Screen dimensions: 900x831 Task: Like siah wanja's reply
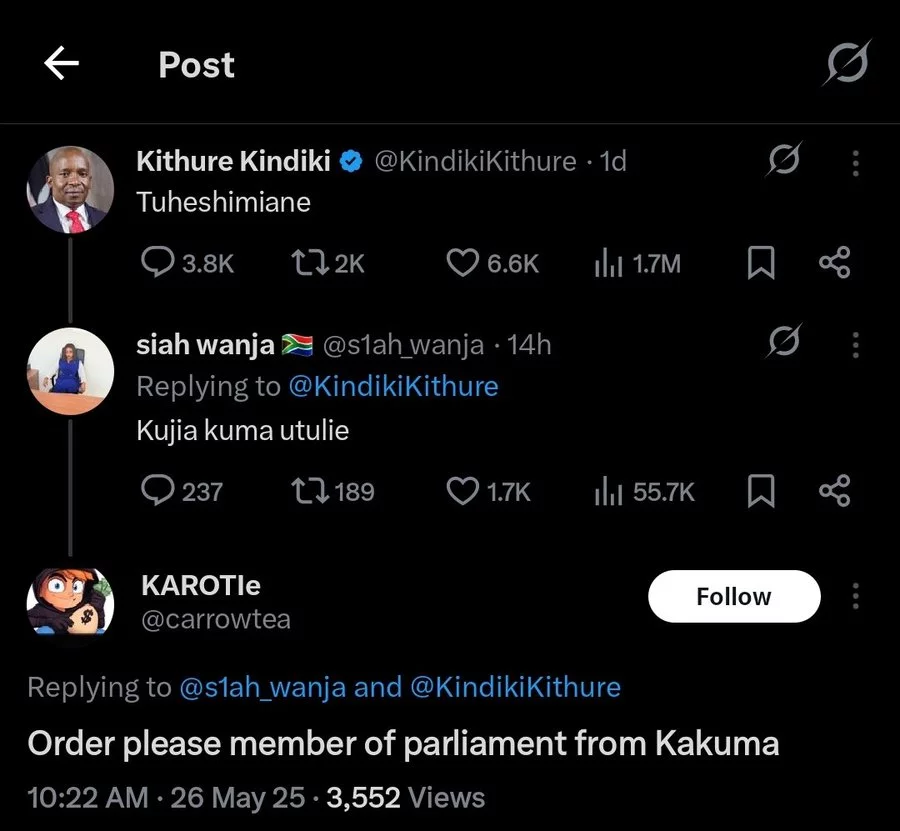tap(461, 491)
